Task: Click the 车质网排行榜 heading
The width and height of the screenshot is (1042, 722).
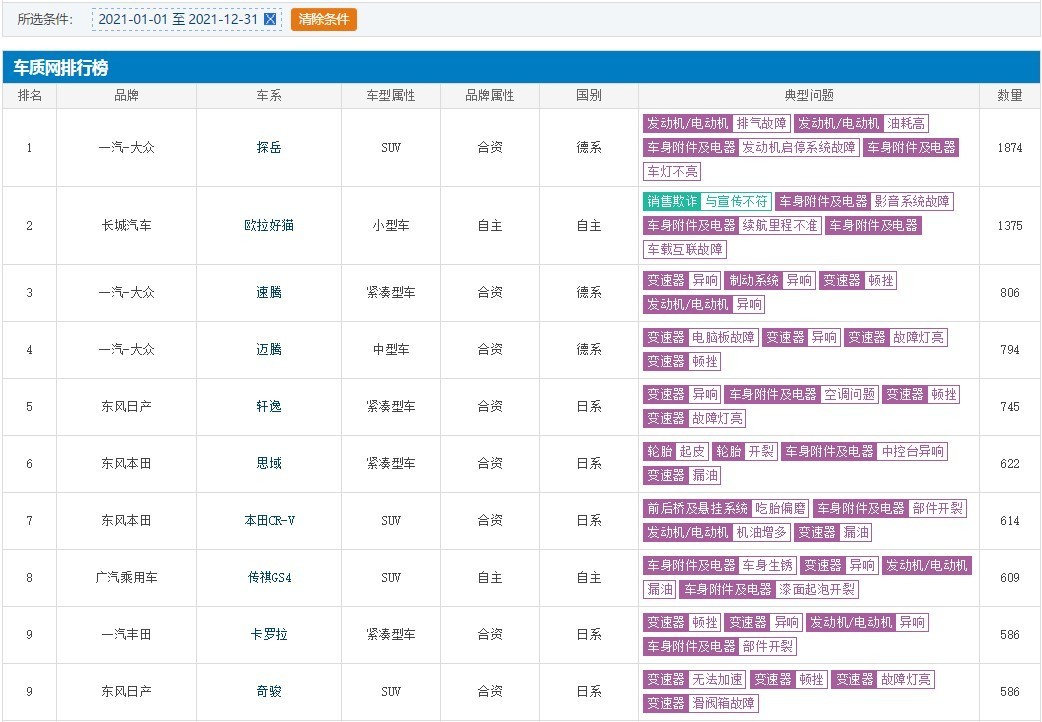Action: [x=61, y=68]
